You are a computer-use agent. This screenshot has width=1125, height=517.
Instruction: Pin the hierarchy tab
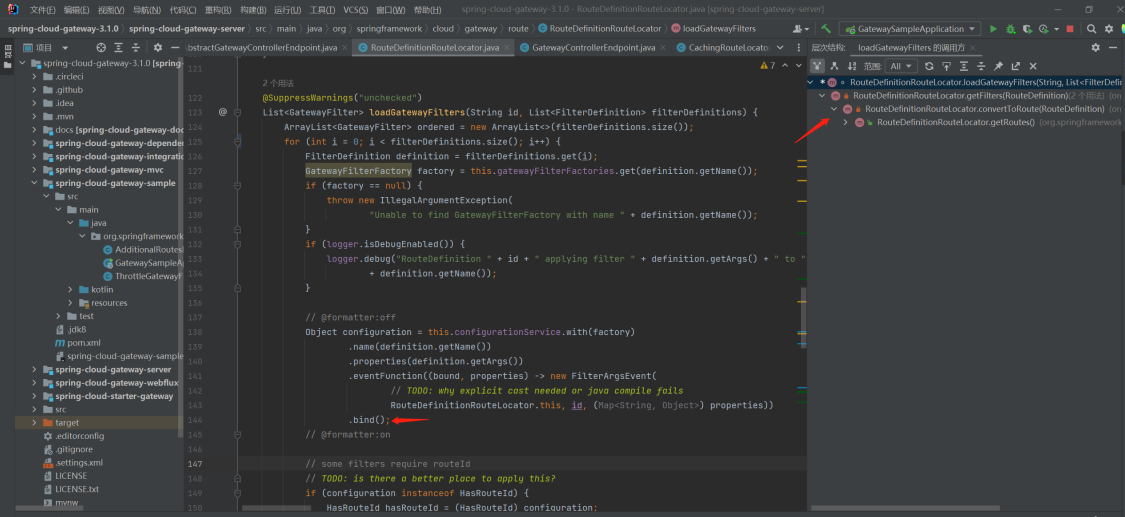(x=998, y=66)
